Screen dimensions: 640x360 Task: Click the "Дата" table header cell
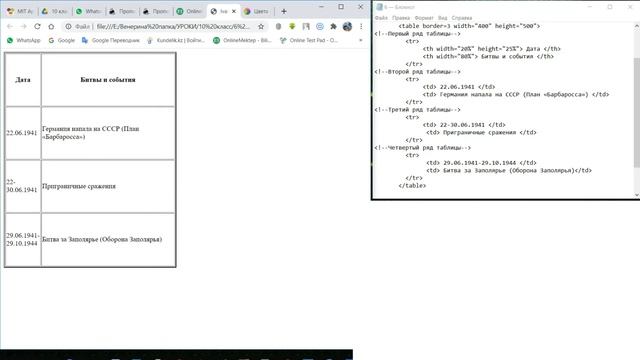point(23,80)
